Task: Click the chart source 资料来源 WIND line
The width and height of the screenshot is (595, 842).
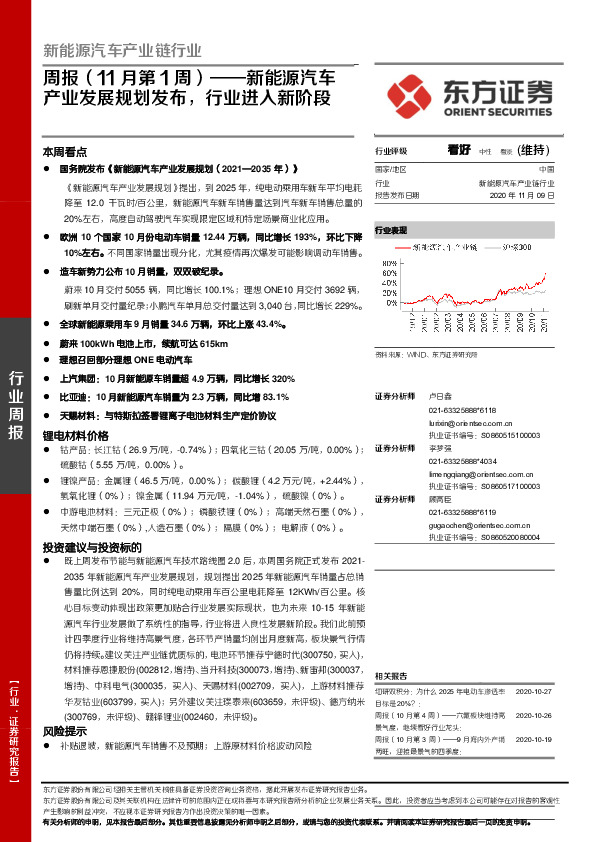Action: tap(426, 354)
